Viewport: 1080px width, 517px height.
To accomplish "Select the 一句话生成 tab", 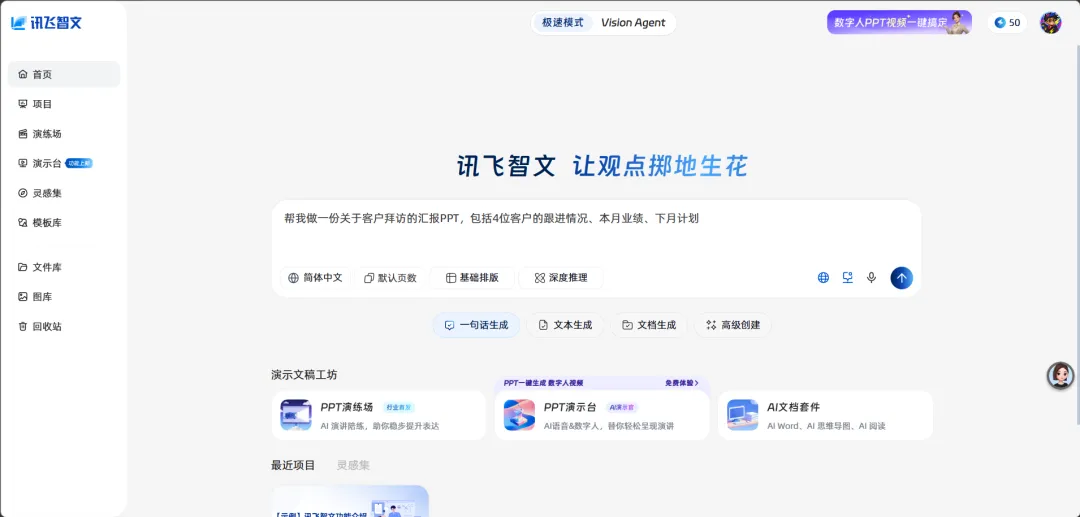I will (476, 325).
